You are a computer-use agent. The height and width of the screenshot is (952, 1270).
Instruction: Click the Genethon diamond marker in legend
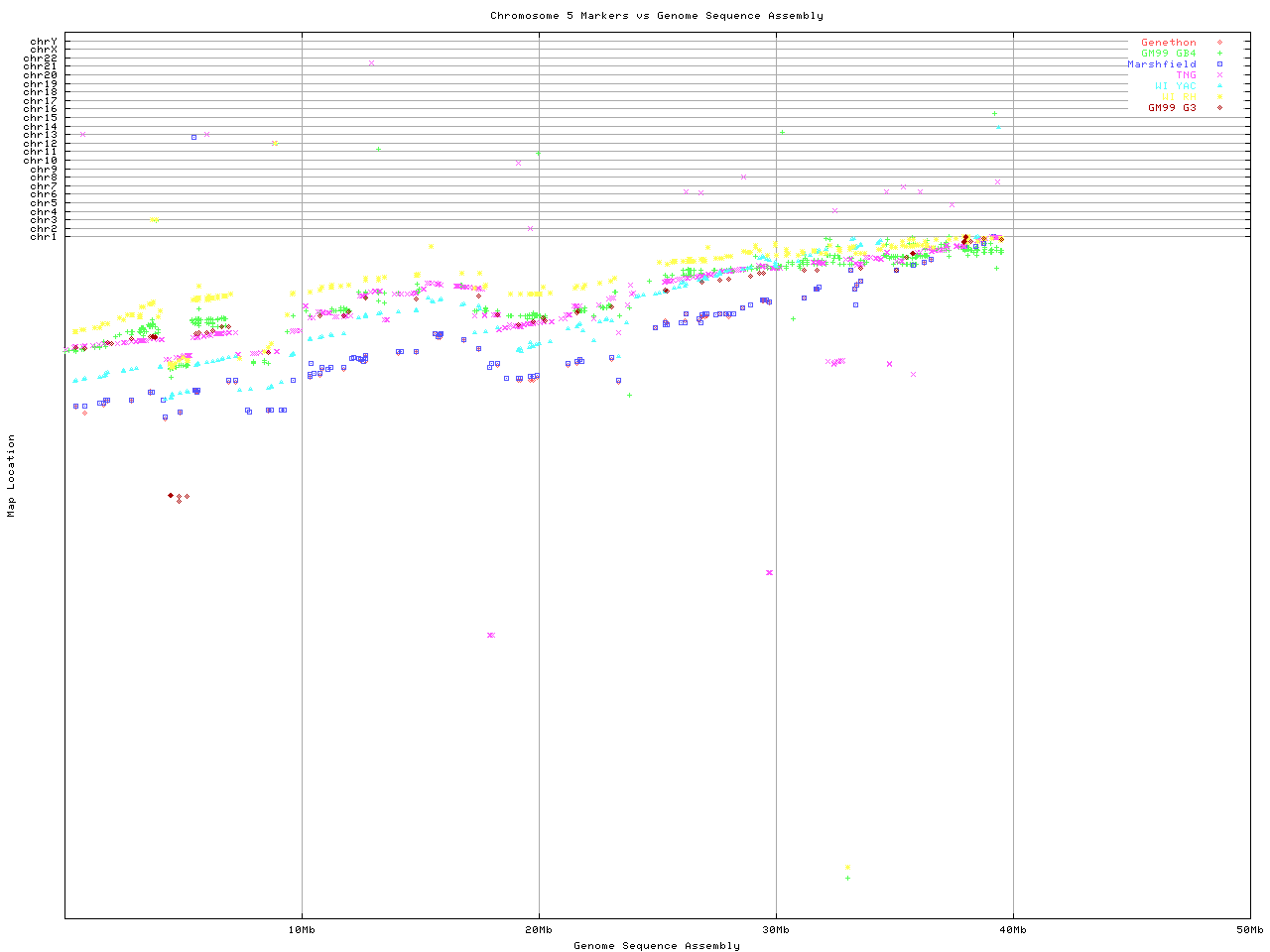1219,43
